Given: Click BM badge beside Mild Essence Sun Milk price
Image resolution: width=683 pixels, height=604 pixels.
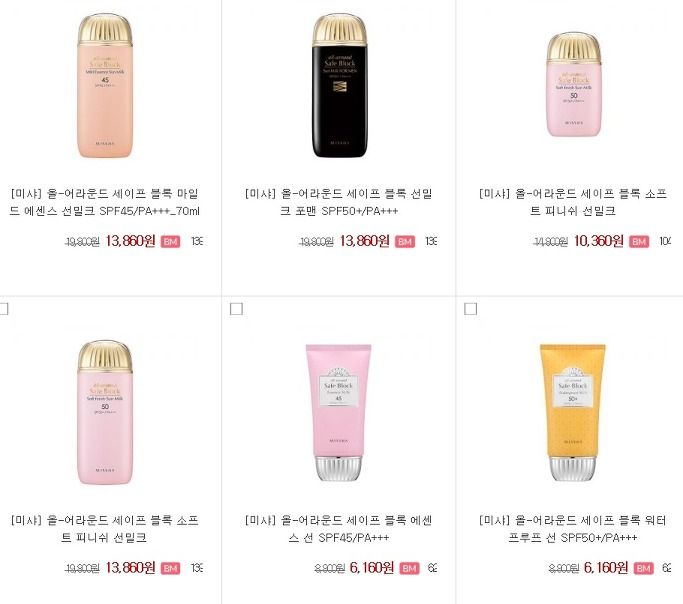Looking at the screenshot, I should pyautogui.click(x=170, y=241).
